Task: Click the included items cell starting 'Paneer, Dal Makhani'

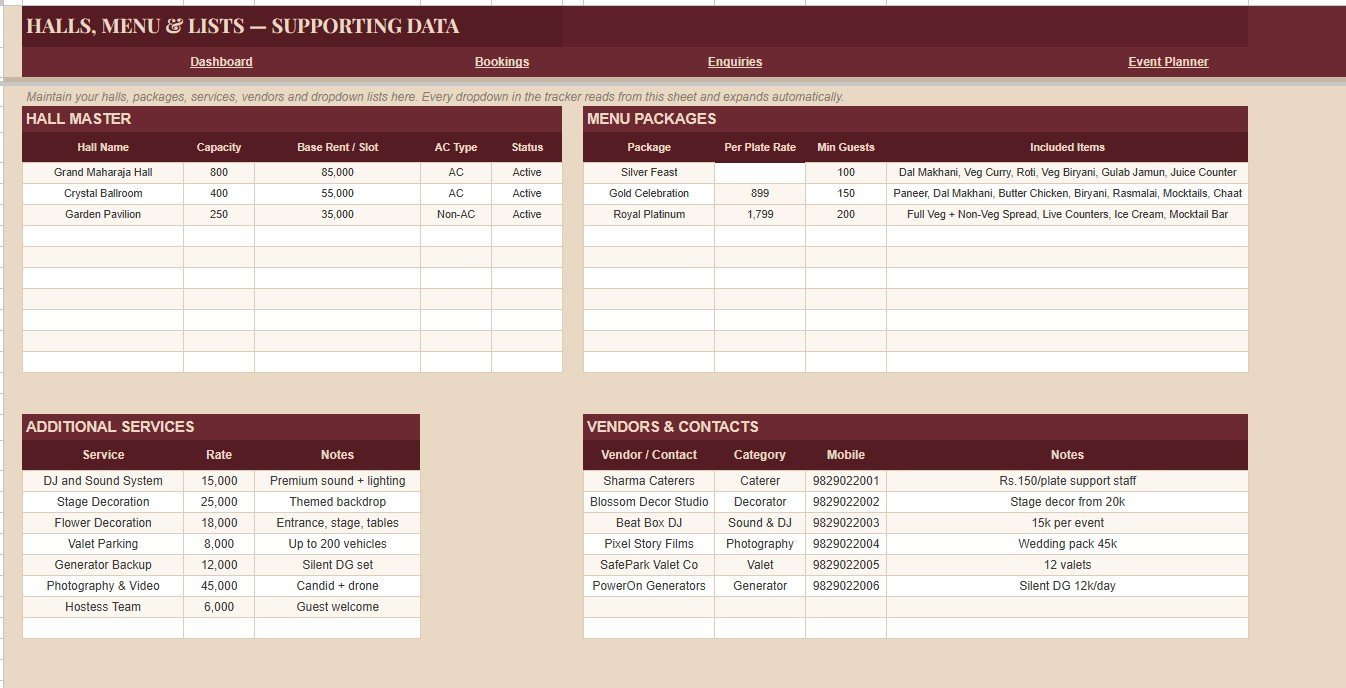Action: (1067, 194)
